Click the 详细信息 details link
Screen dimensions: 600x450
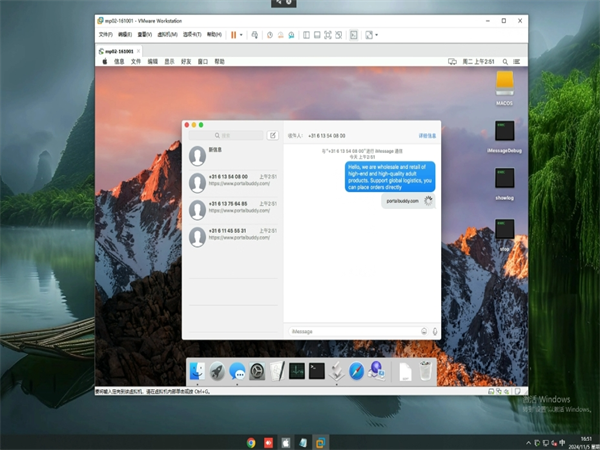coord(428,134)
